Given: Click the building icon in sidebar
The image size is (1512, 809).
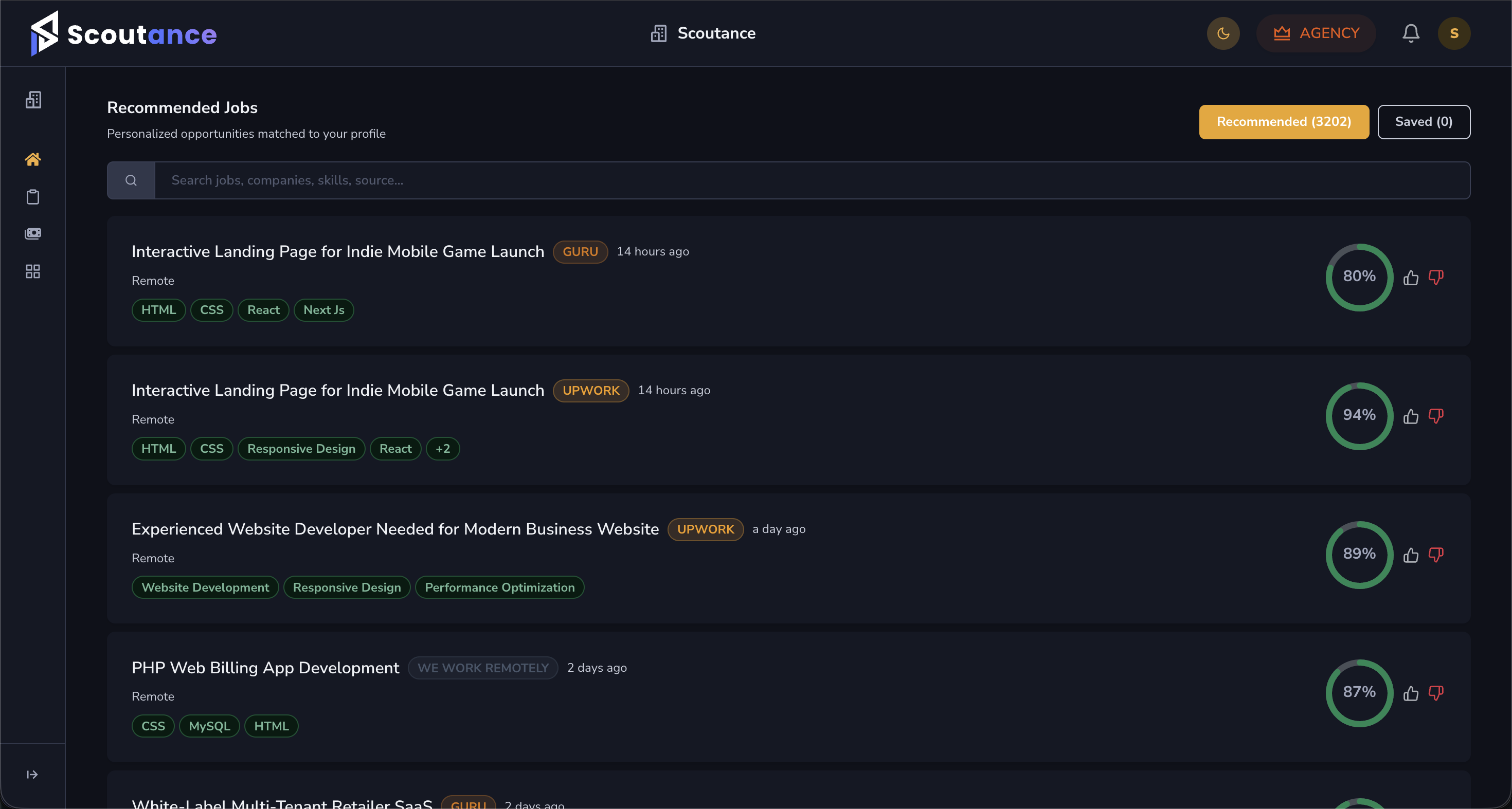Looking at the screenshot, I should (x=33, y=100).
